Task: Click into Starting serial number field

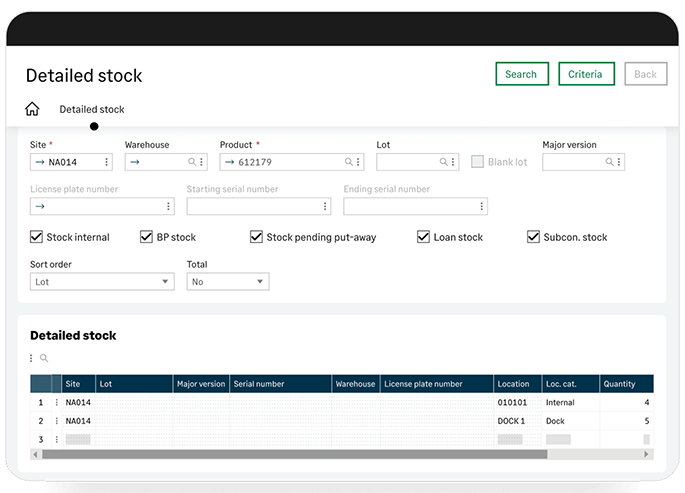Action: click(259, 206)
